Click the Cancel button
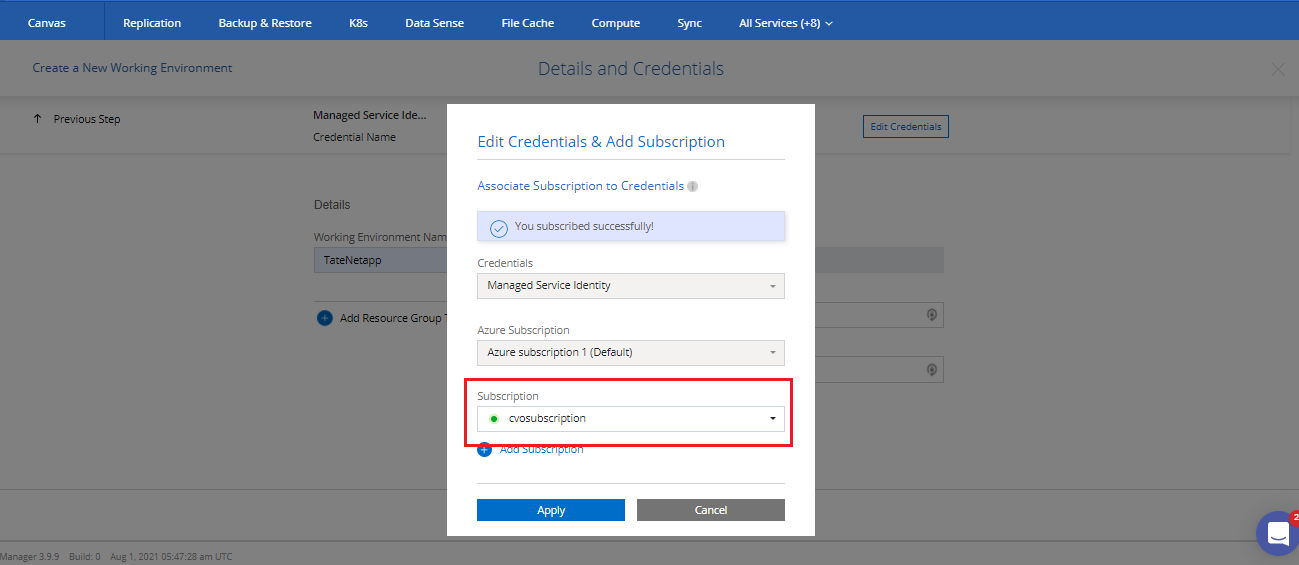 pyautogui.click(x=710, y=510)
